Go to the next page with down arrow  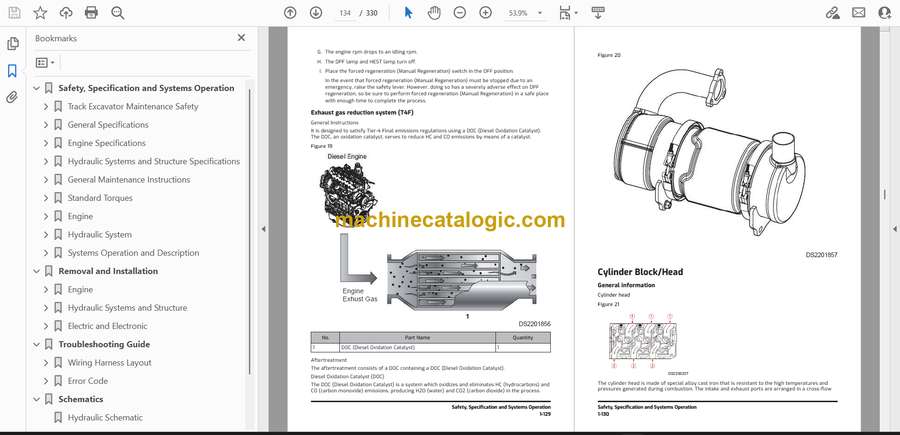316,13
